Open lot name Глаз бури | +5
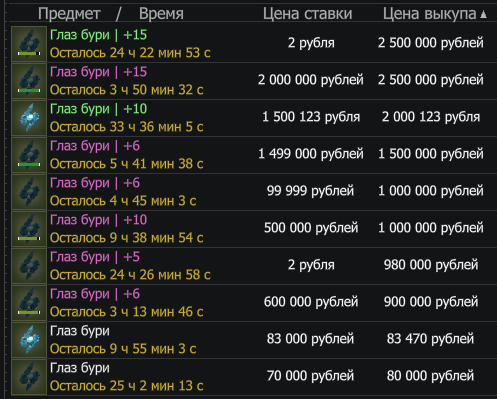Image resolution: width=497 pixels, height=399 pixels. pyautogui.click(x=95, y=257)
